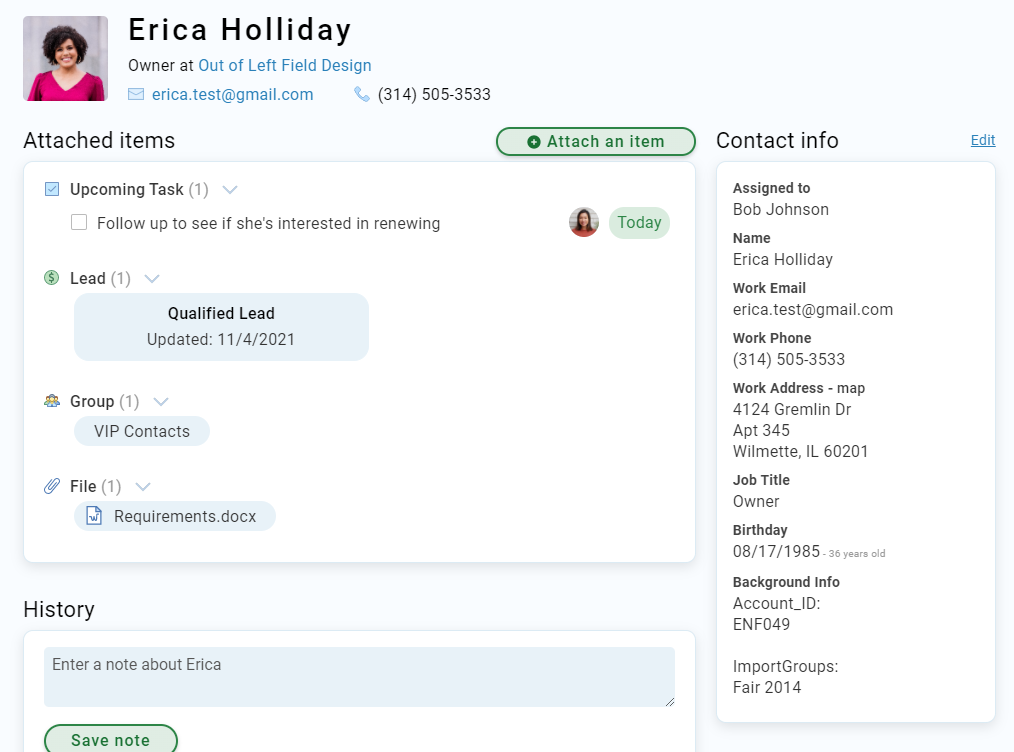Click the Word document icon for Requirements.docx
The image size is (1014, 752).
coord(94,516)
